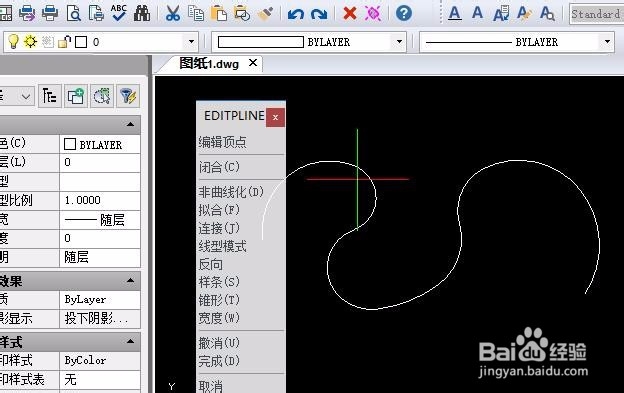Open the layer dropdown showing 0
Image resolution: width=624 pixels, height=393 pixels.
tap(191, 41)
